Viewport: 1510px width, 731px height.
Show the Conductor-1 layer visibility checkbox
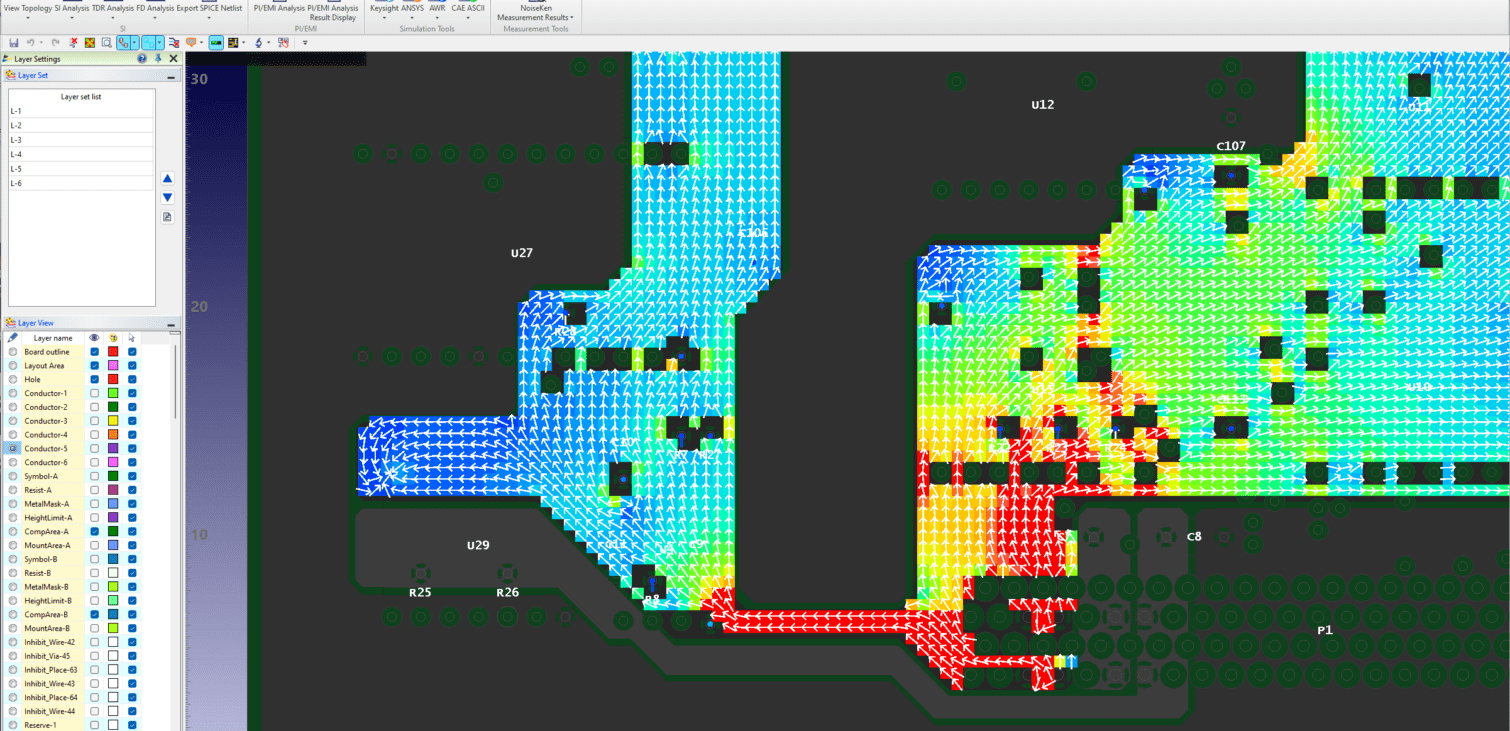pyautogui.click(x=94, y=394)
